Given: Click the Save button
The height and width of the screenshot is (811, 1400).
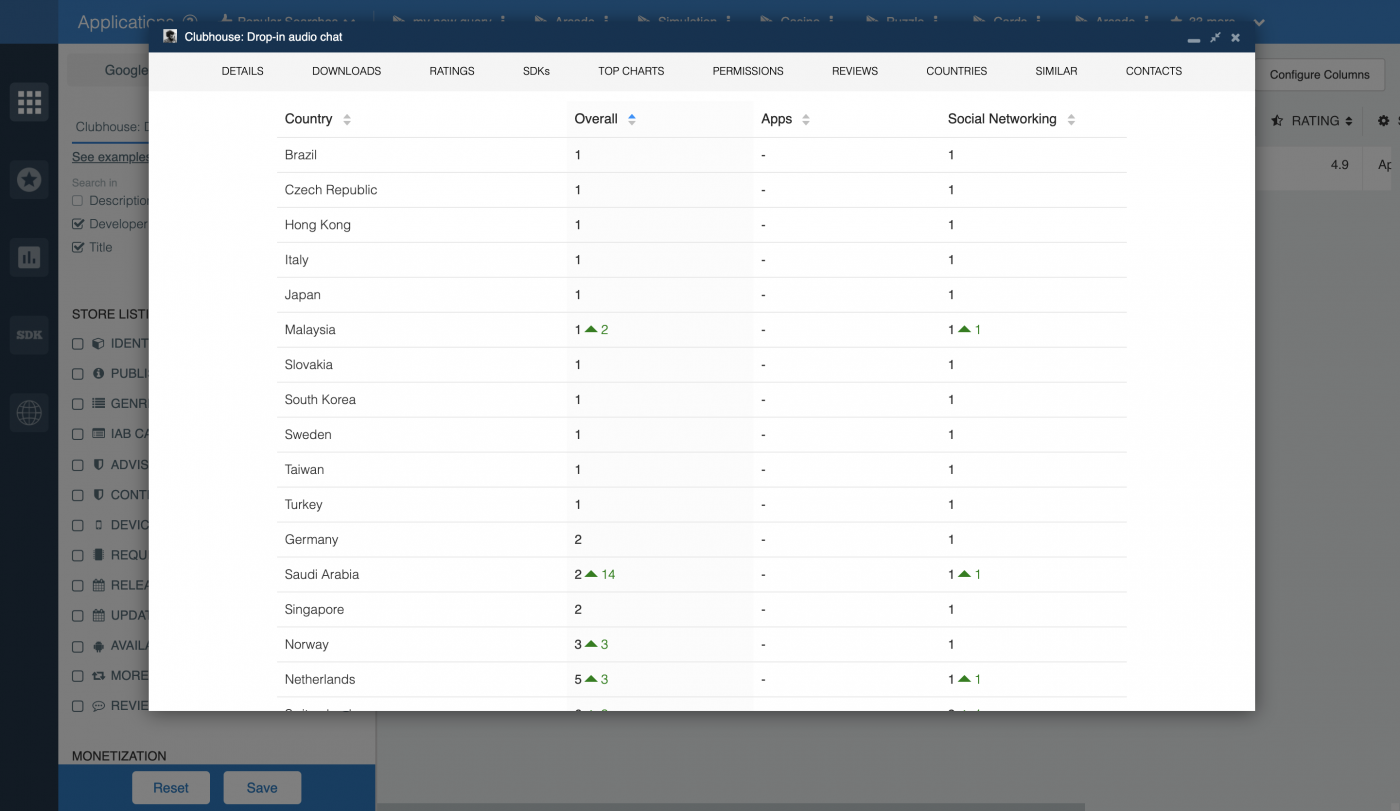Looking at the screenshot, I should (262, 787).
